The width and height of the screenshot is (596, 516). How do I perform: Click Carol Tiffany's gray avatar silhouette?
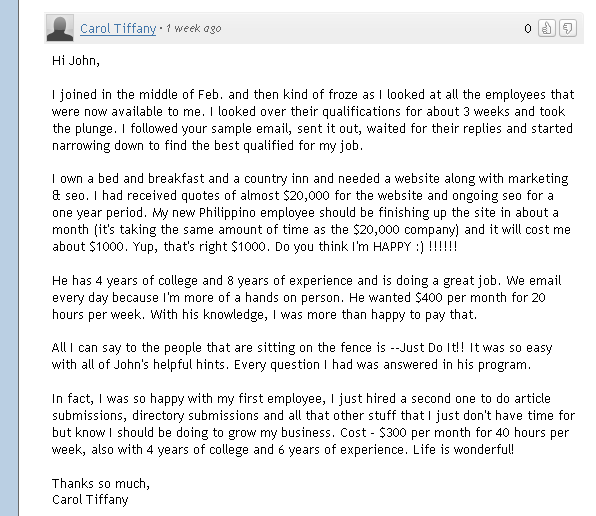click(x=60, y=28)
